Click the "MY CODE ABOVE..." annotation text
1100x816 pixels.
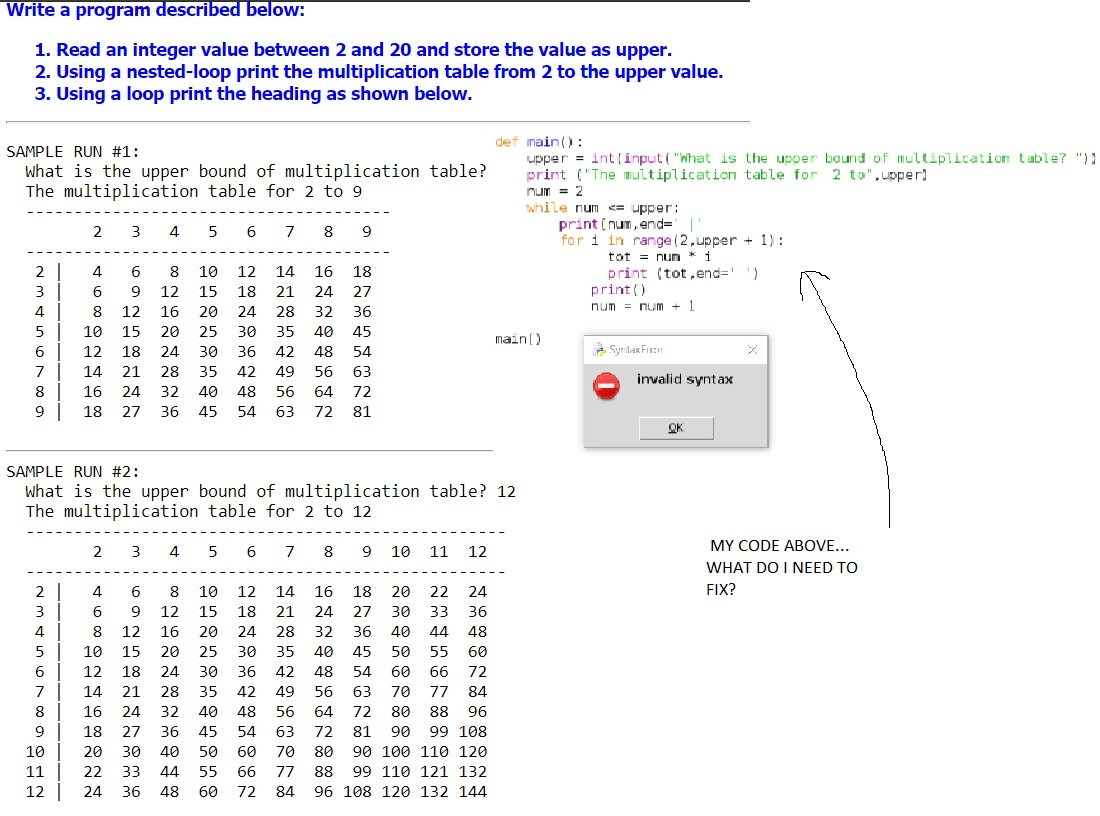pos(779,545)
